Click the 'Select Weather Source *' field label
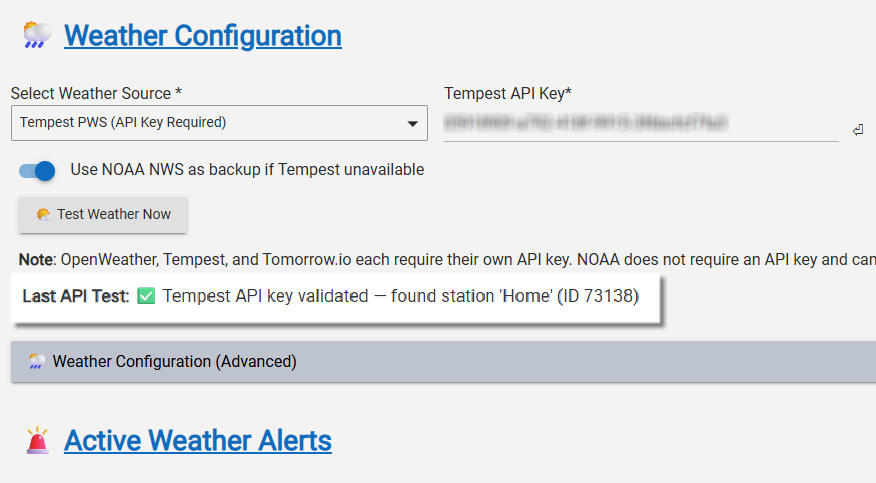 (x=96, y=93)
